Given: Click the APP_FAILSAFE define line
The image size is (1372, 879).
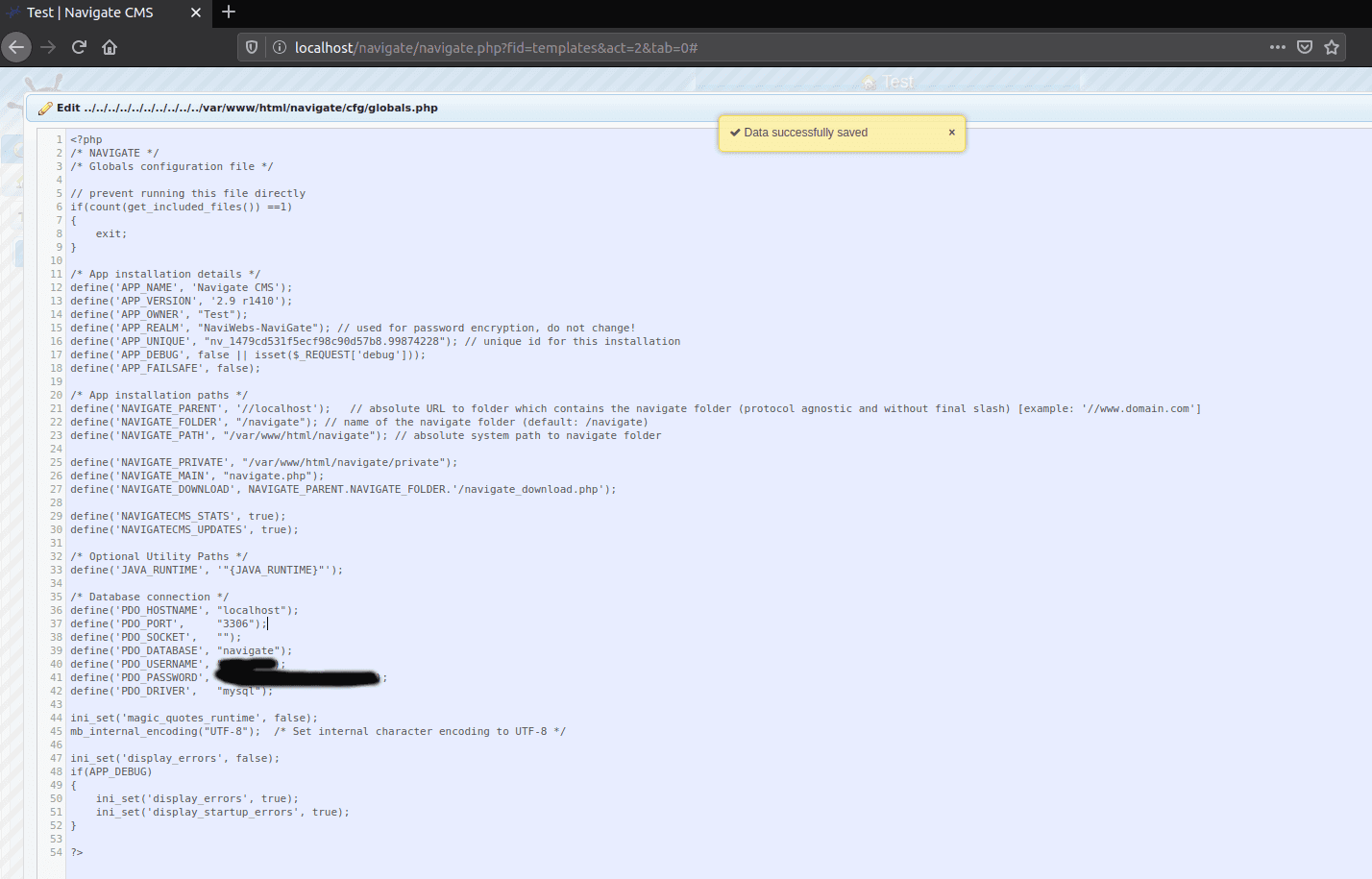Looking at the screenshot, I should tap(165, 368).
